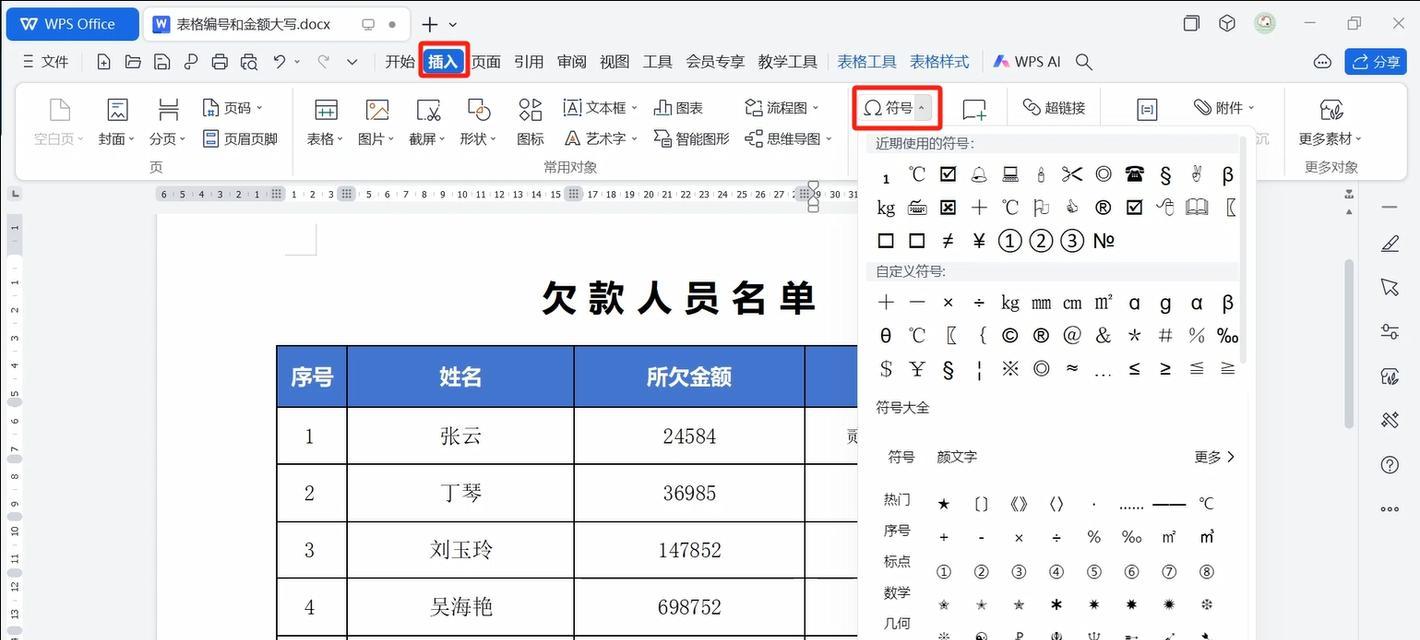Click the 页眉页脚 header footer button
The width and height of the screenshot is (1420, 640).
240,139
